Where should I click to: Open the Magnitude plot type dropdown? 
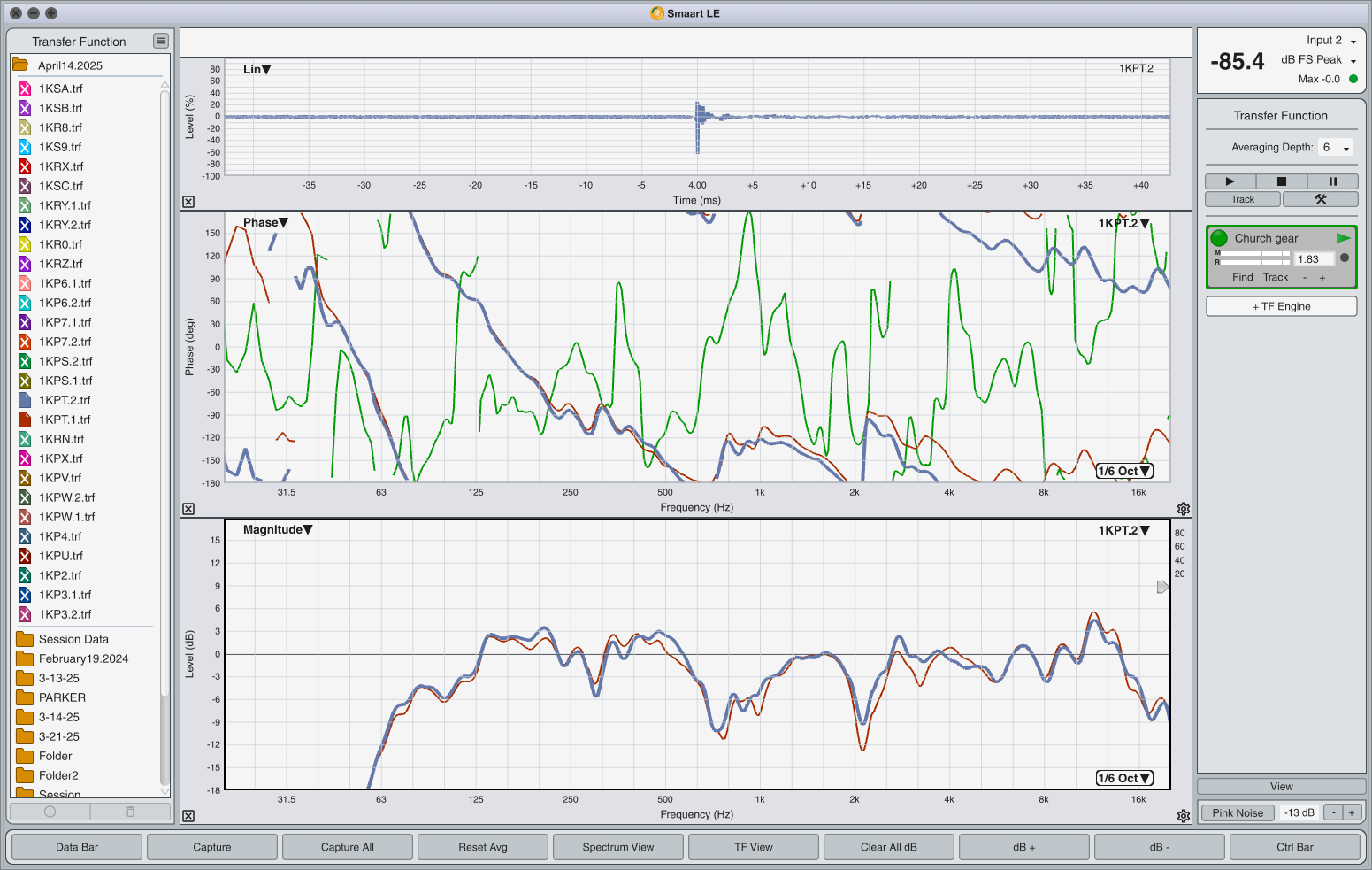(278, 529)
